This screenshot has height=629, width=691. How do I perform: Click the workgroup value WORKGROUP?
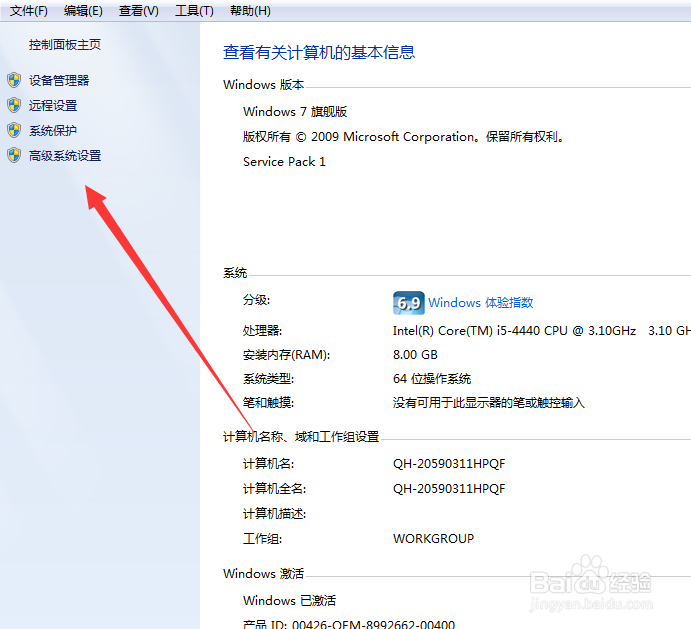pos(434,539)
